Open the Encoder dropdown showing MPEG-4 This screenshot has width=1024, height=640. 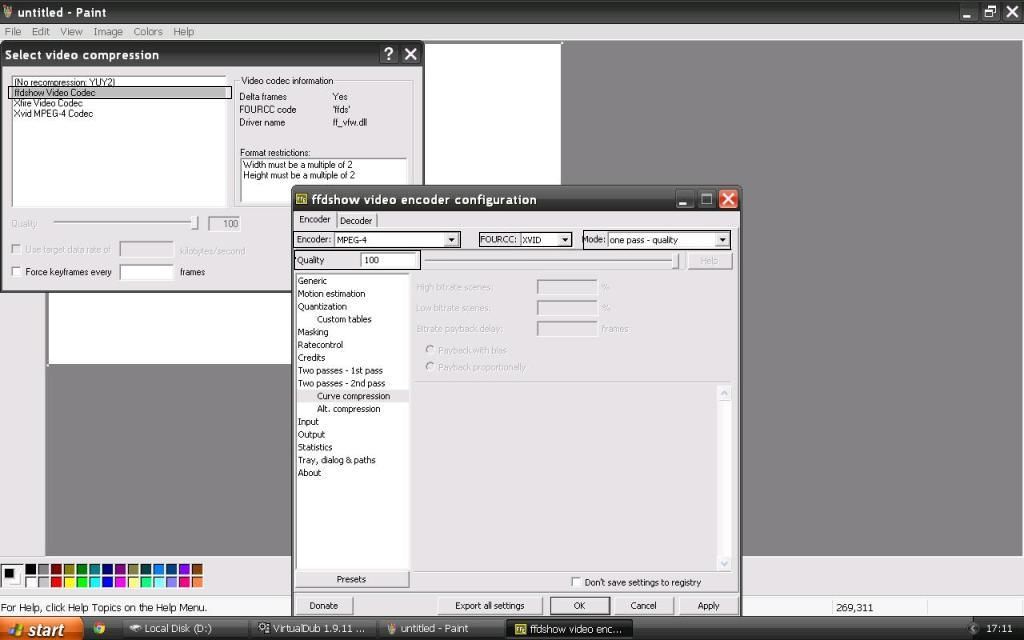[451, 240]
